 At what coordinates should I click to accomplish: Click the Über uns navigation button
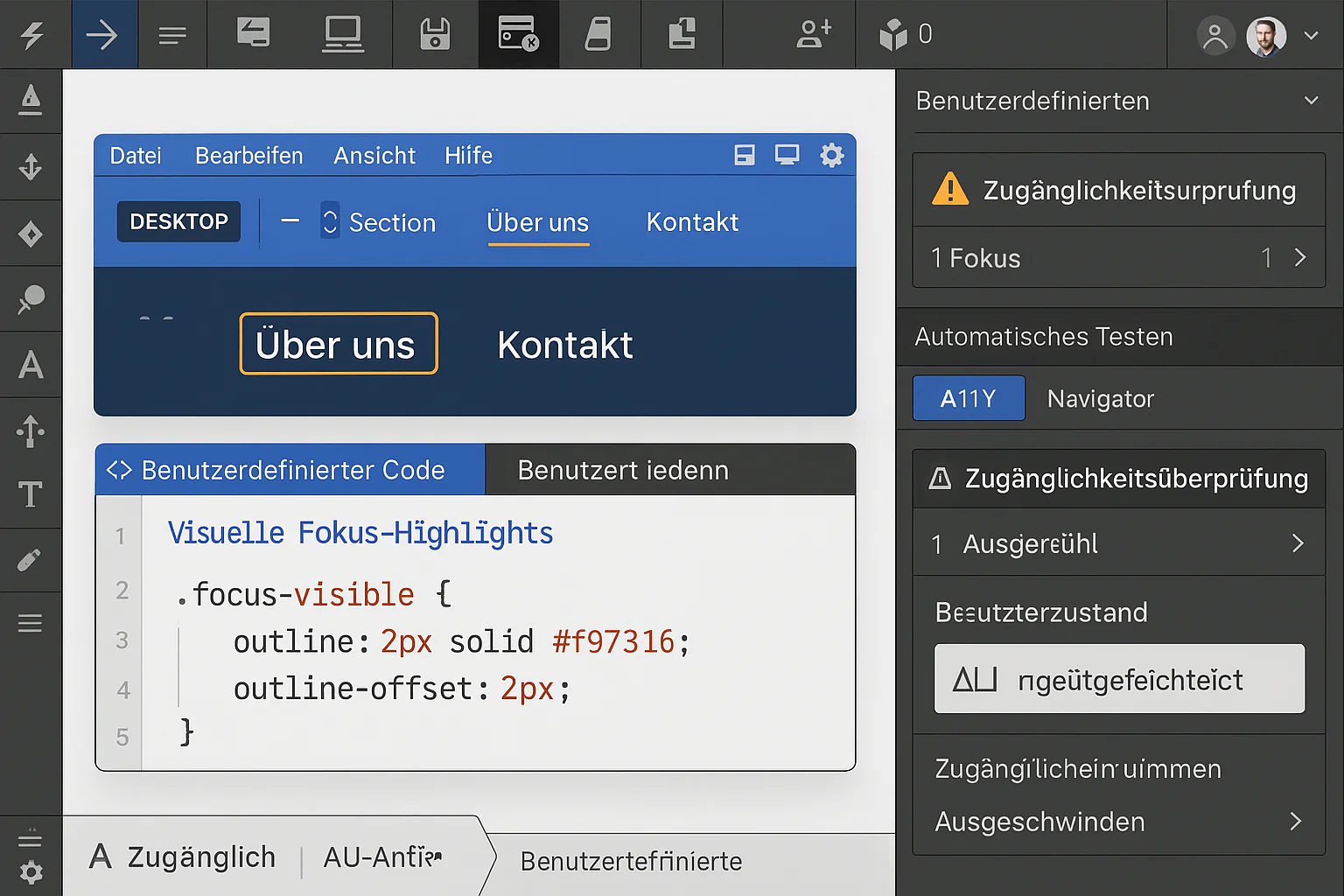tap(338, 344)
